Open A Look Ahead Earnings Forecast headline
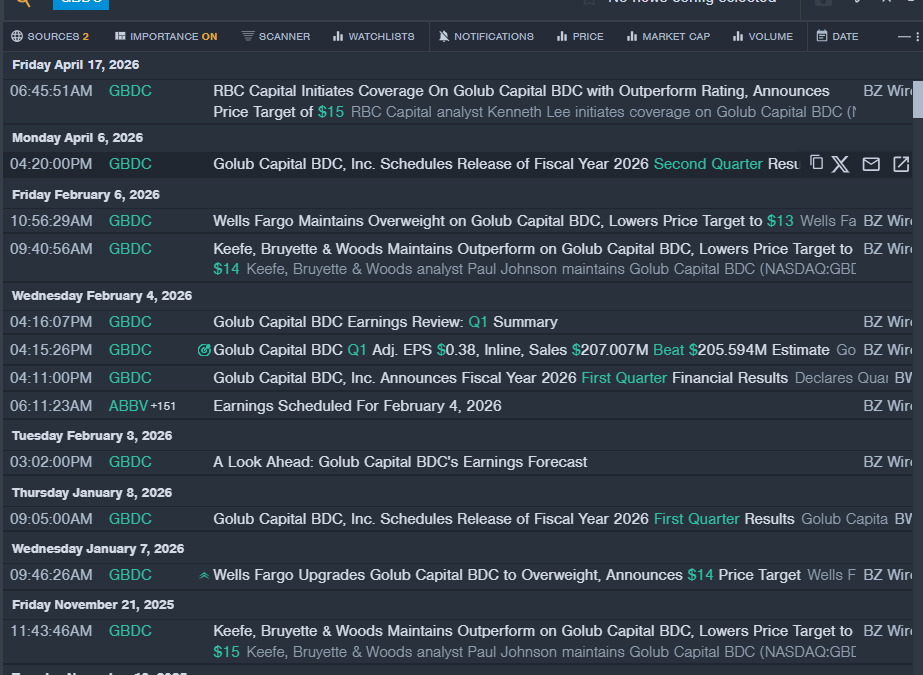The height and width of the screenshot is (675, 923). tap(400, 462)
